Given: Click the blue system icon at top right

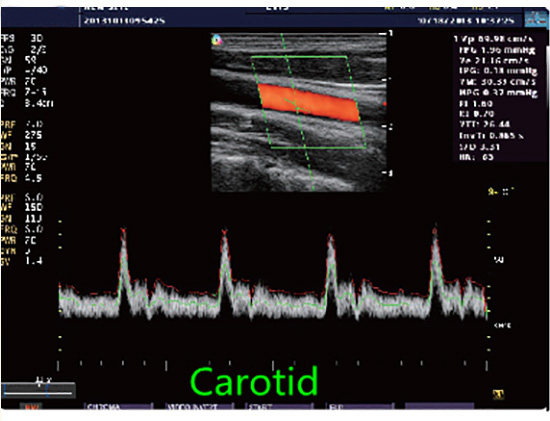Looking at the screenshot, I should (536, 18).
